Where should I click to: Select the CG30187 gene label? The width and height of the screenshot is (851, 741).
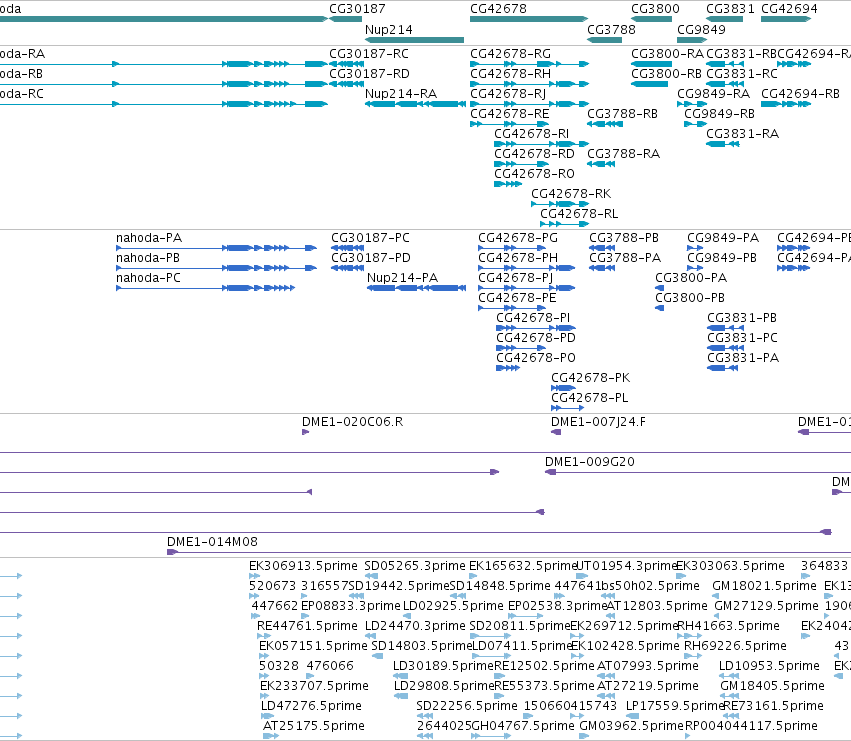[357, 9]
